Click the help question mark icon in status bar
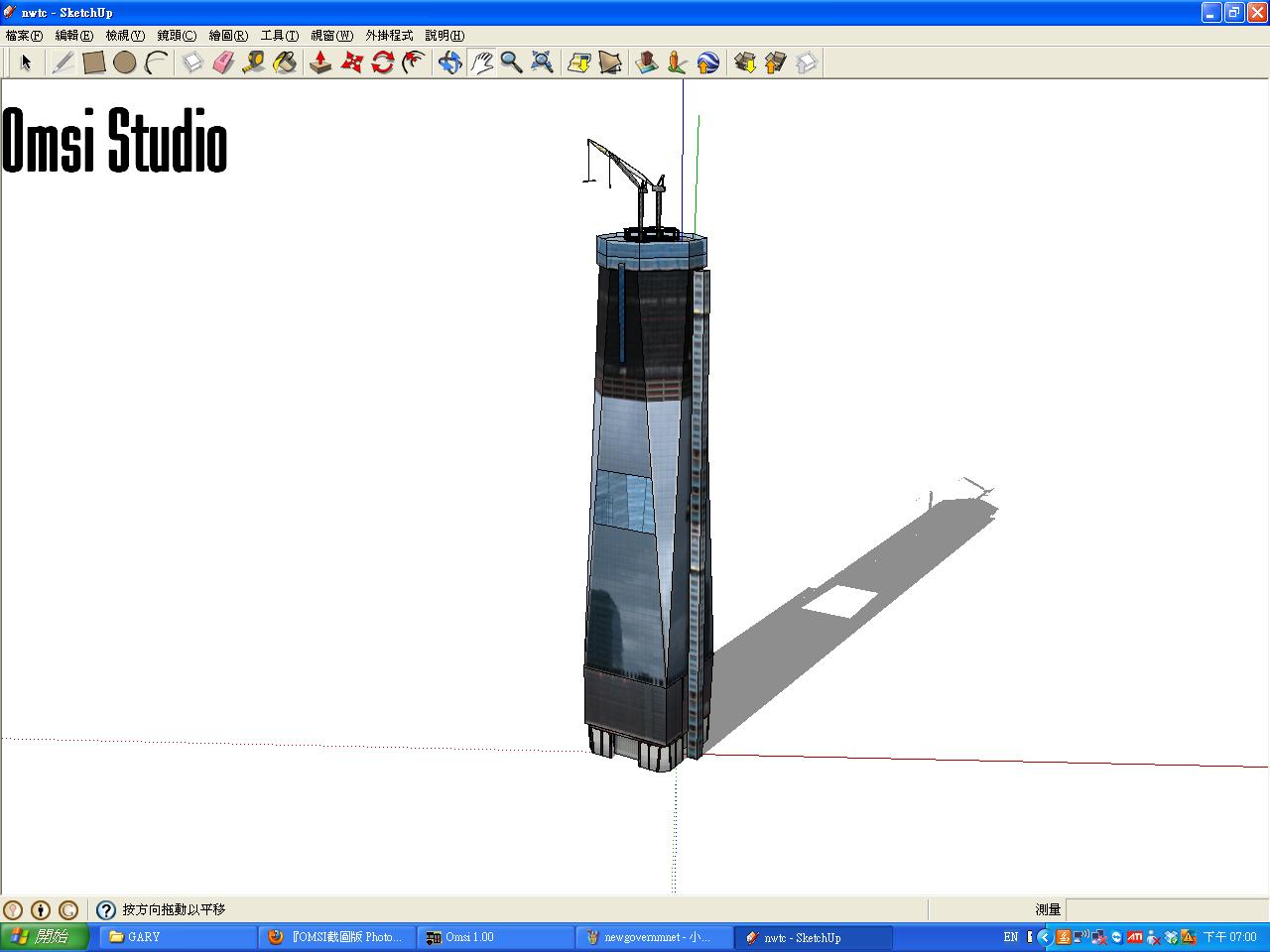 106,909
